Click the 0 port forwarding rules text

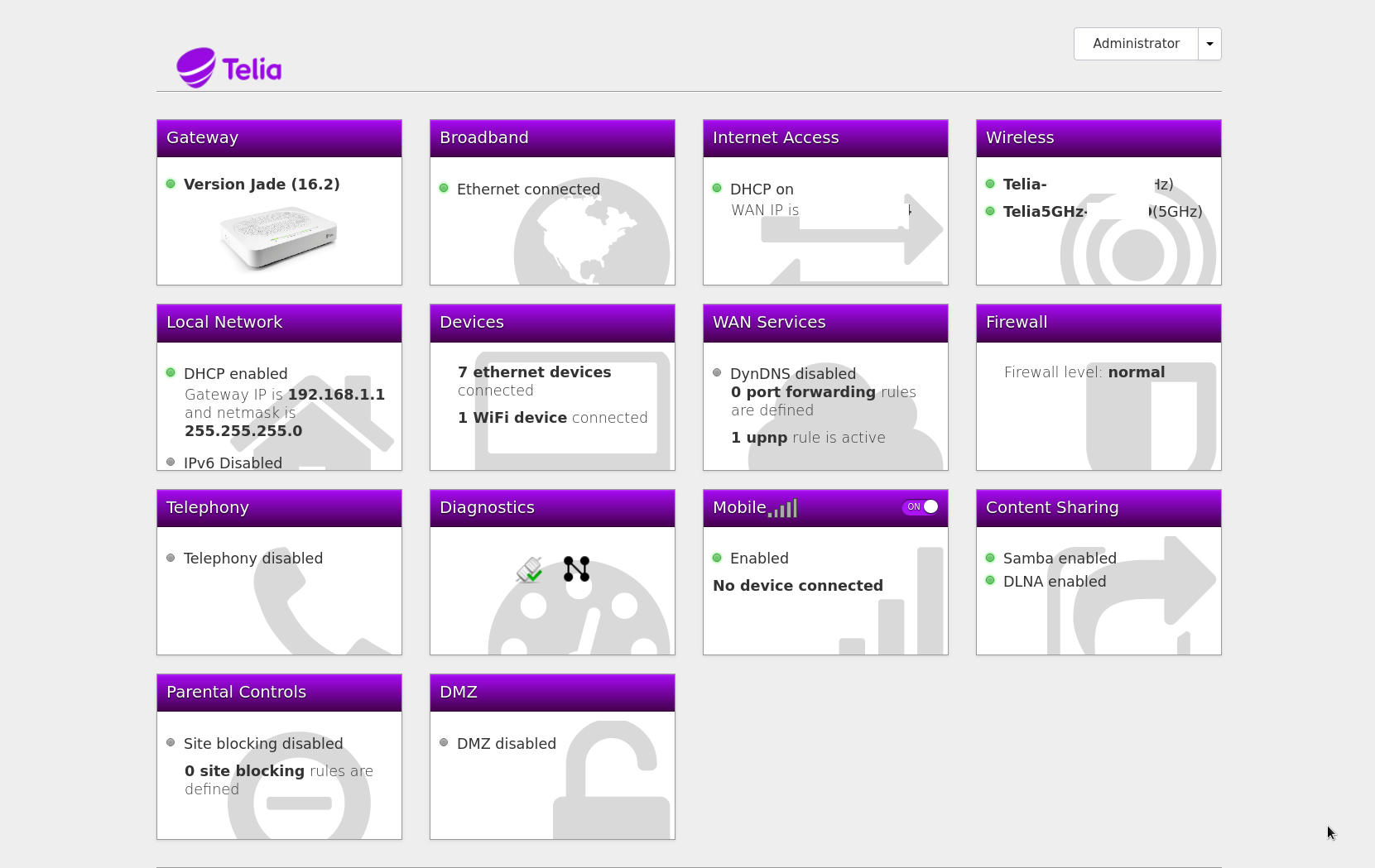pos(824,401)
